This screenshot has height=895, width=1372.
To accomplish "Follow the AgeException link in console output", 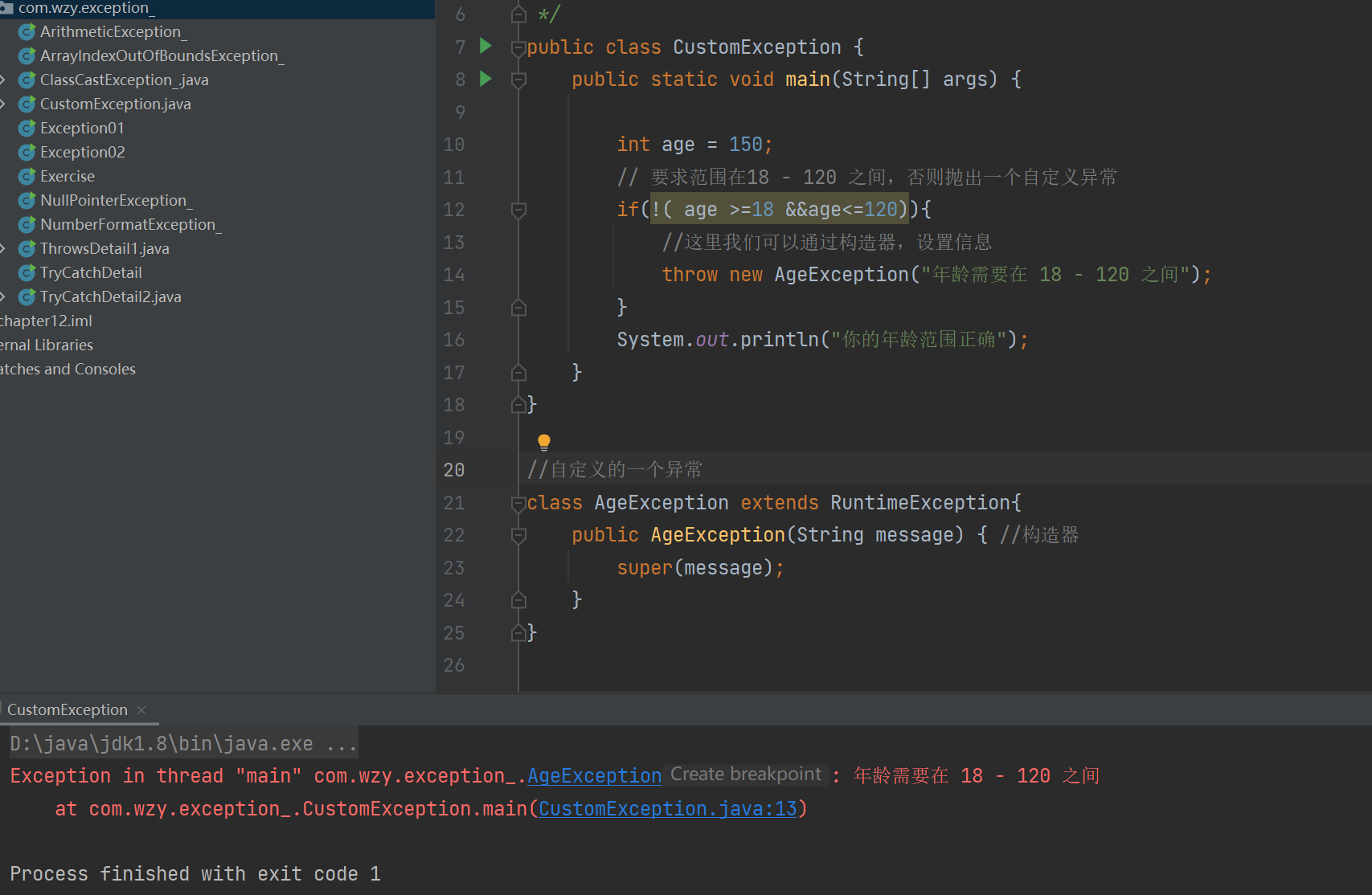I will click(x=595, y=776).
